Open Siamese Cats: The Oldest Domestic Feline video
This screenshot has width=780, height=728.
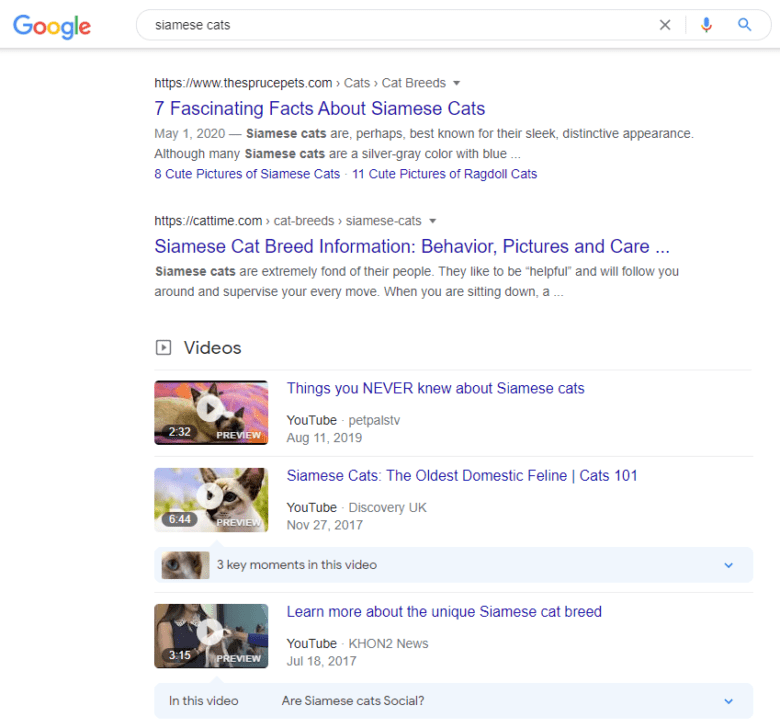pos(462,476)
